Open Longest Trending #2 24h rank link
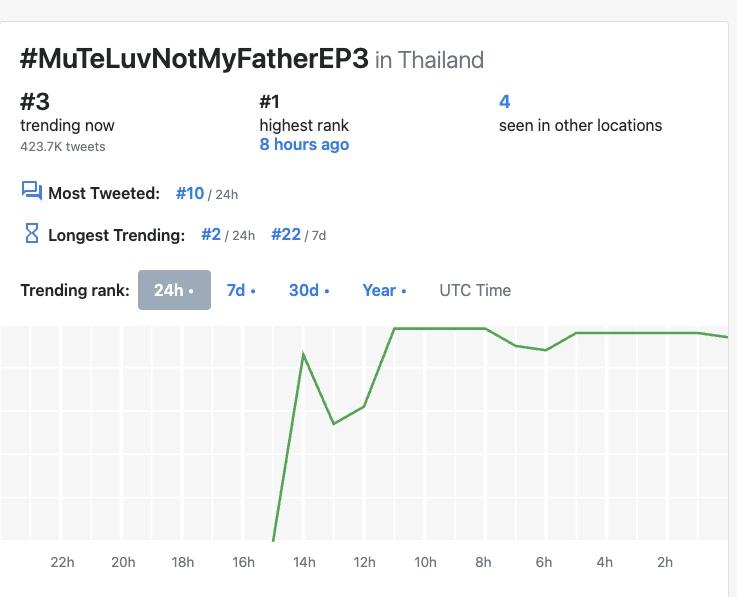 point(211,234)
